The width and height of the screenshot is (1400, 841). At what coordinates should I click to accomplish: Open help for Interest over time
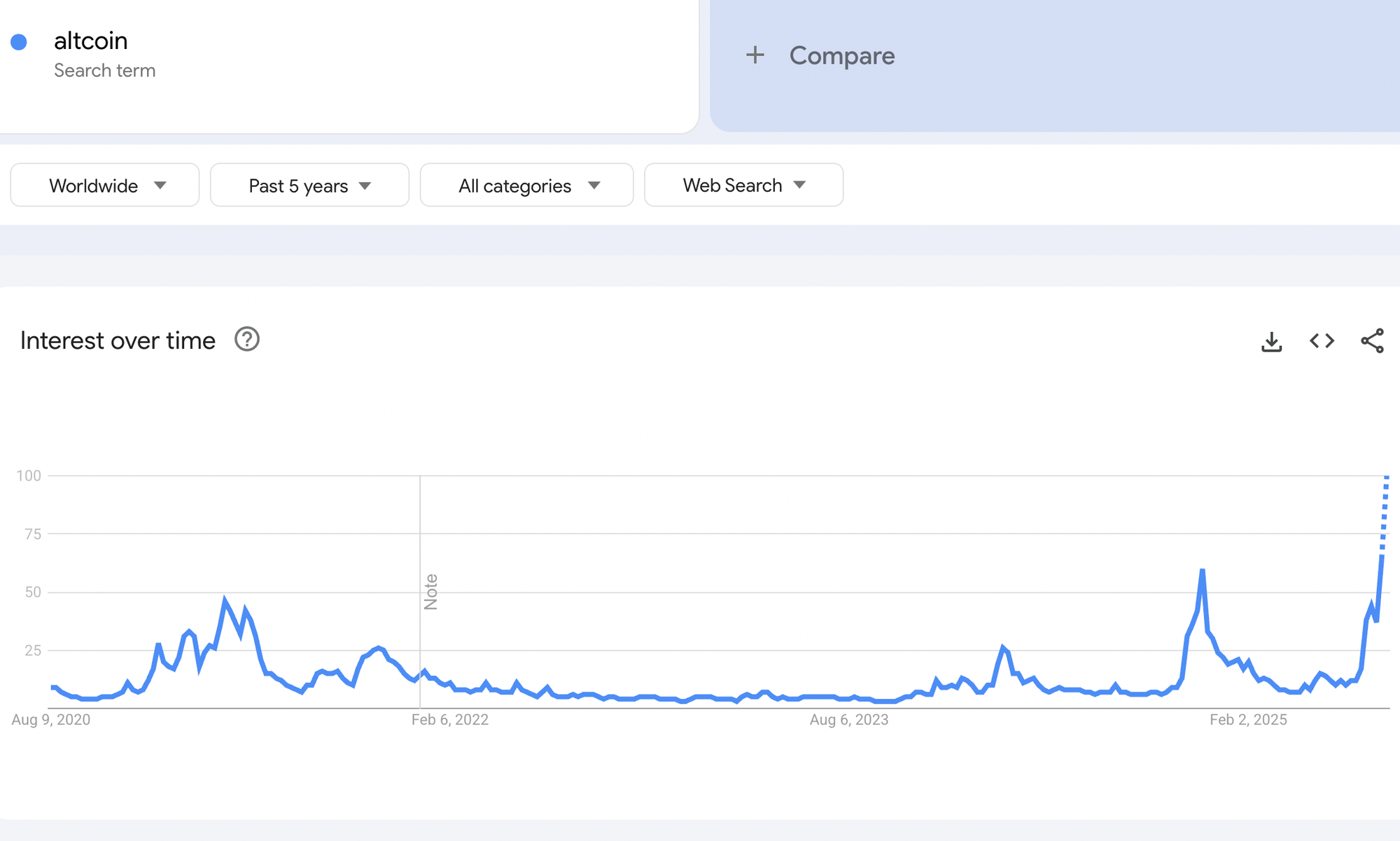click(246, 340)
